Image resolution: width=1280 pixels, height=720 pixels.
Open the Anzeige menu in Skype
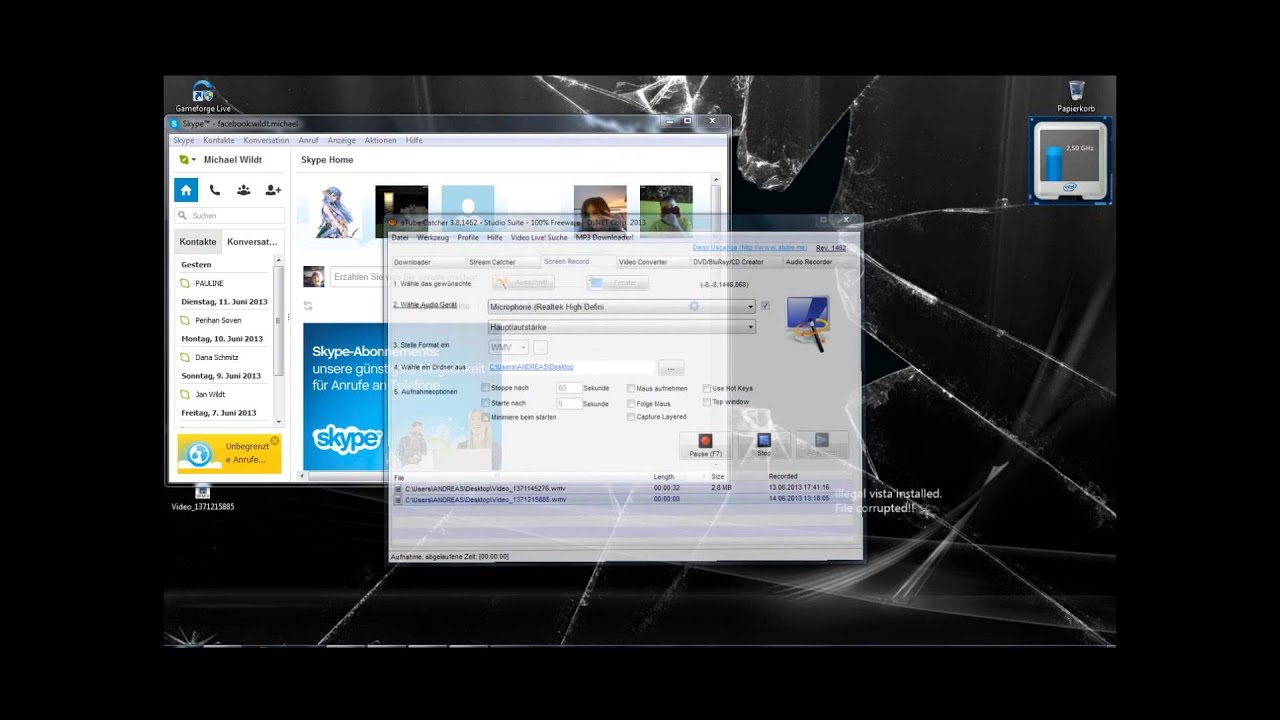[341, 141]
